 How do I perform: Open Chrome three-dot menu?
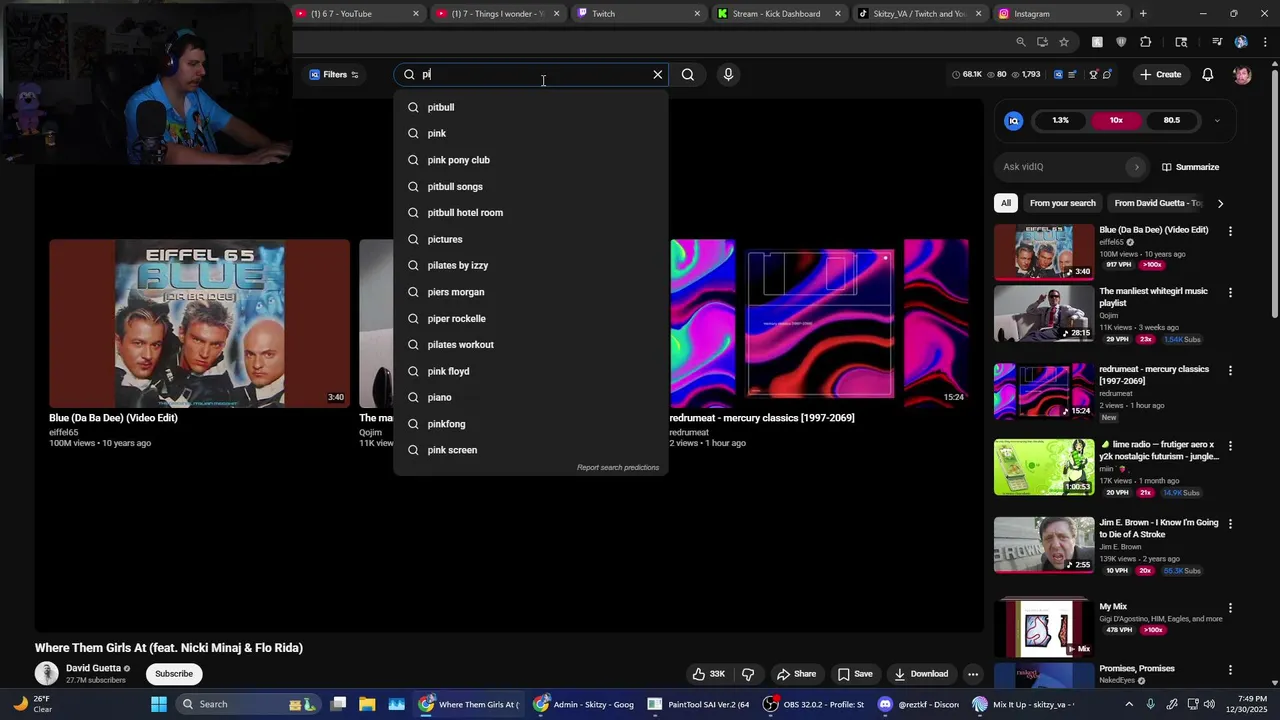coord(1263,42)
